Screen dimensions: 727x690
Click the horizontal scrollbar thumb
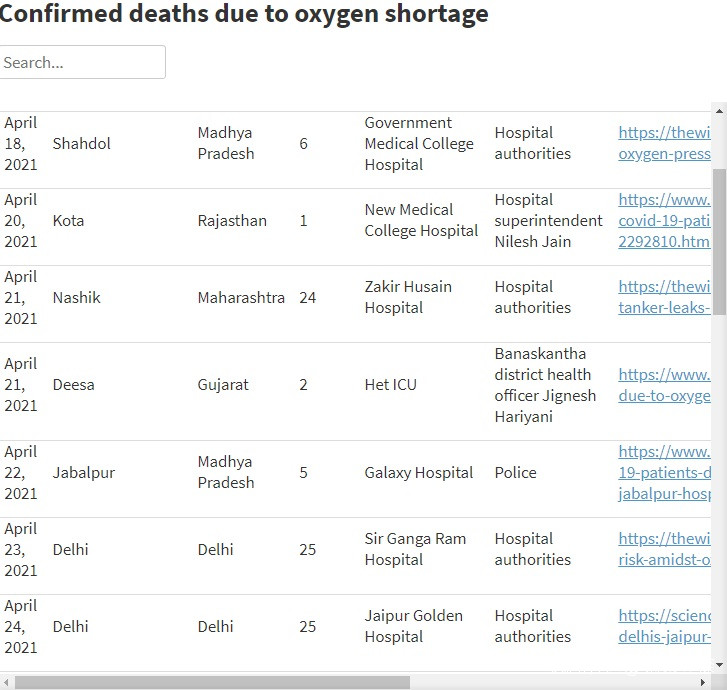point(212,682)
